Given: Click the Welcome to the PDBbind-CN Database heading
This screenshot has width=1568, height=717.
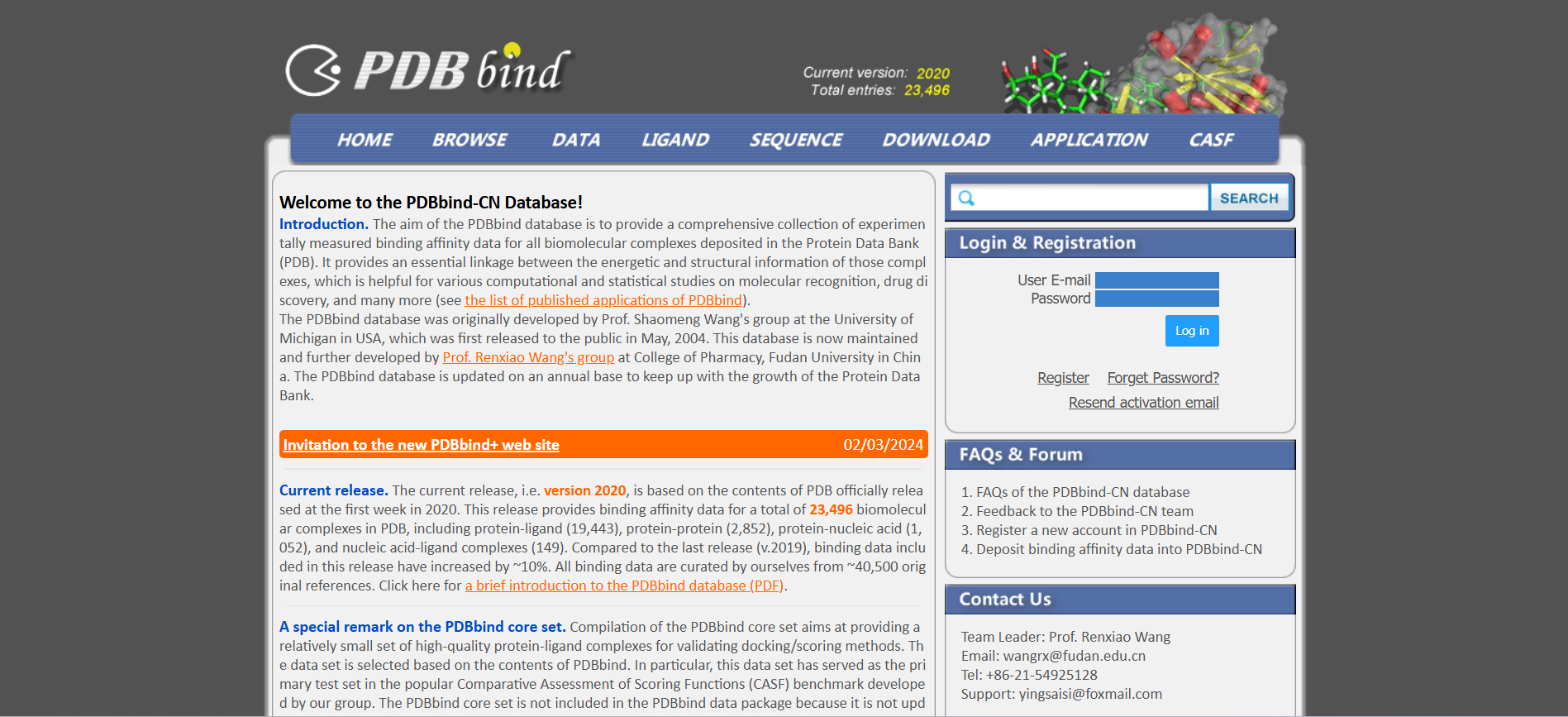Looking at the screenshot, I should click(431, 203).
